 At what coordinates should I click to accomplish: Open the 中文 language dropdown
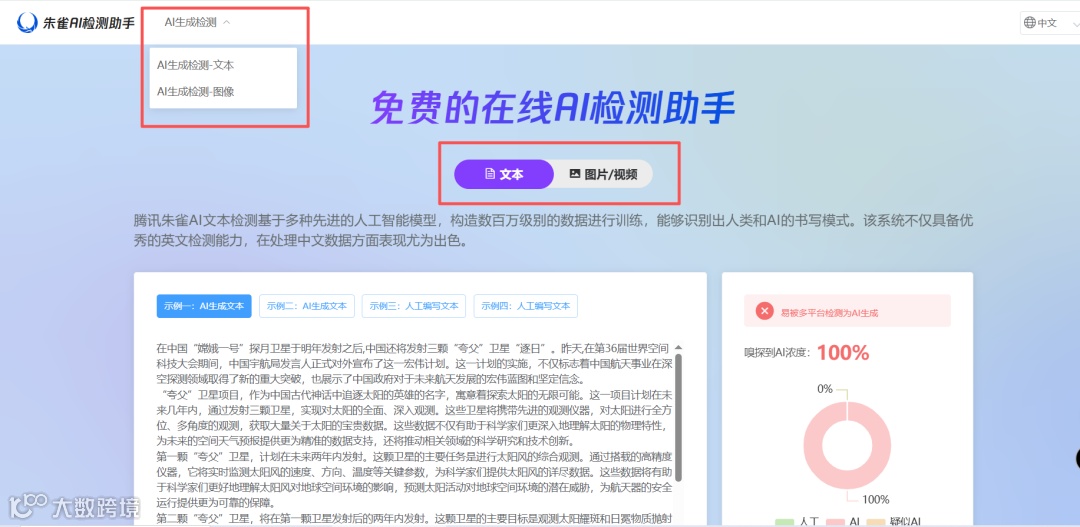click(1050, 22)
